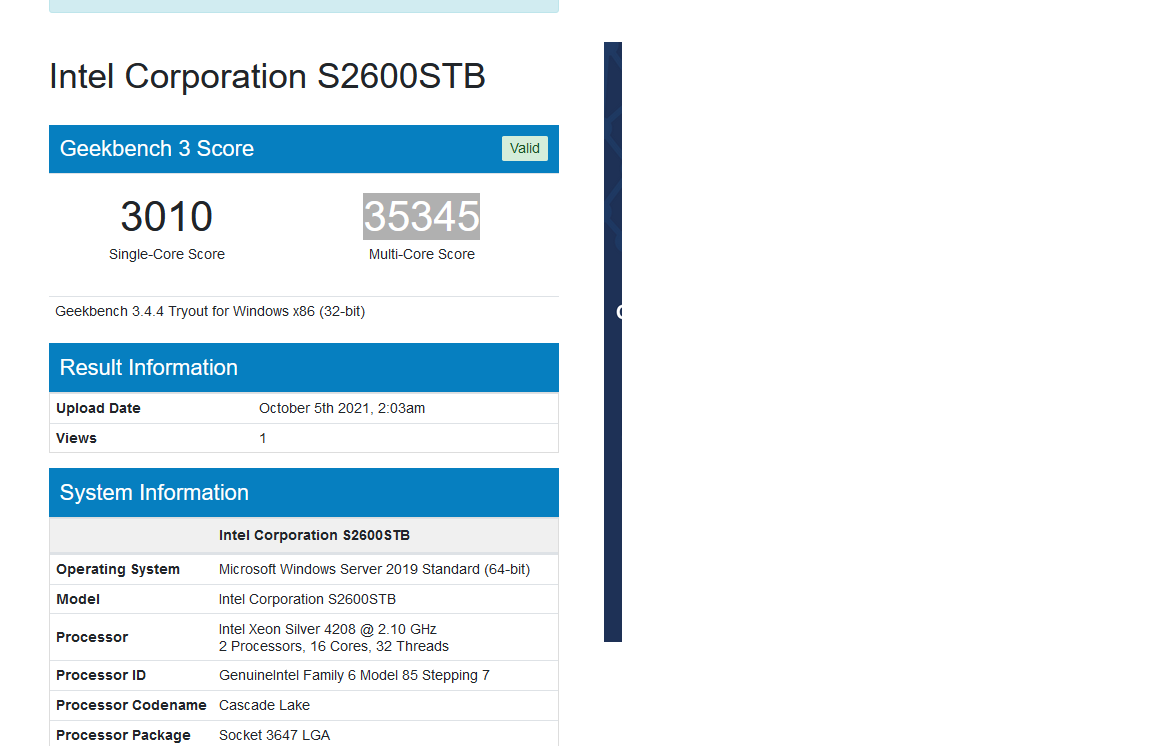This screenshot has width=1152, height=746.
Task: Click the Model value Intel Corporation S2600STB
Action: tap(307, 600)
